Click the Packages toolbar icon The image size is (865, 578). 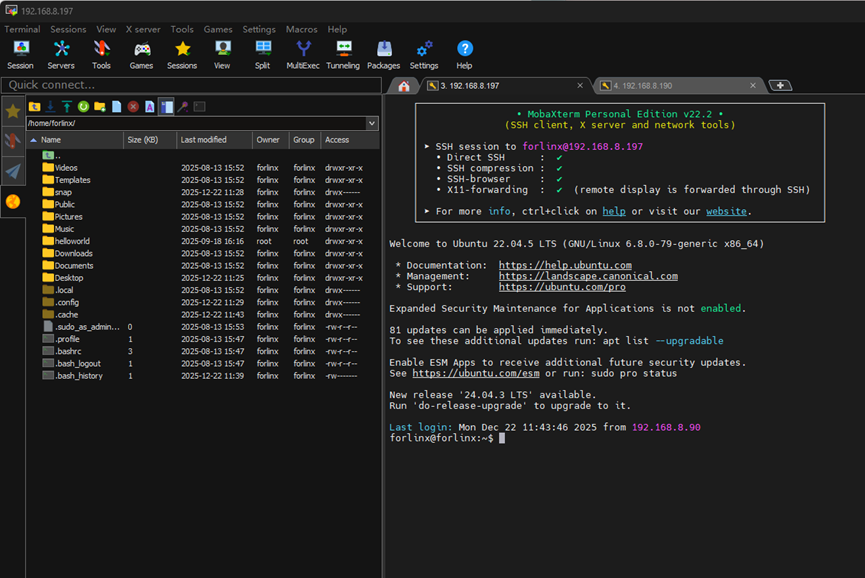click(x=383, y=54)
